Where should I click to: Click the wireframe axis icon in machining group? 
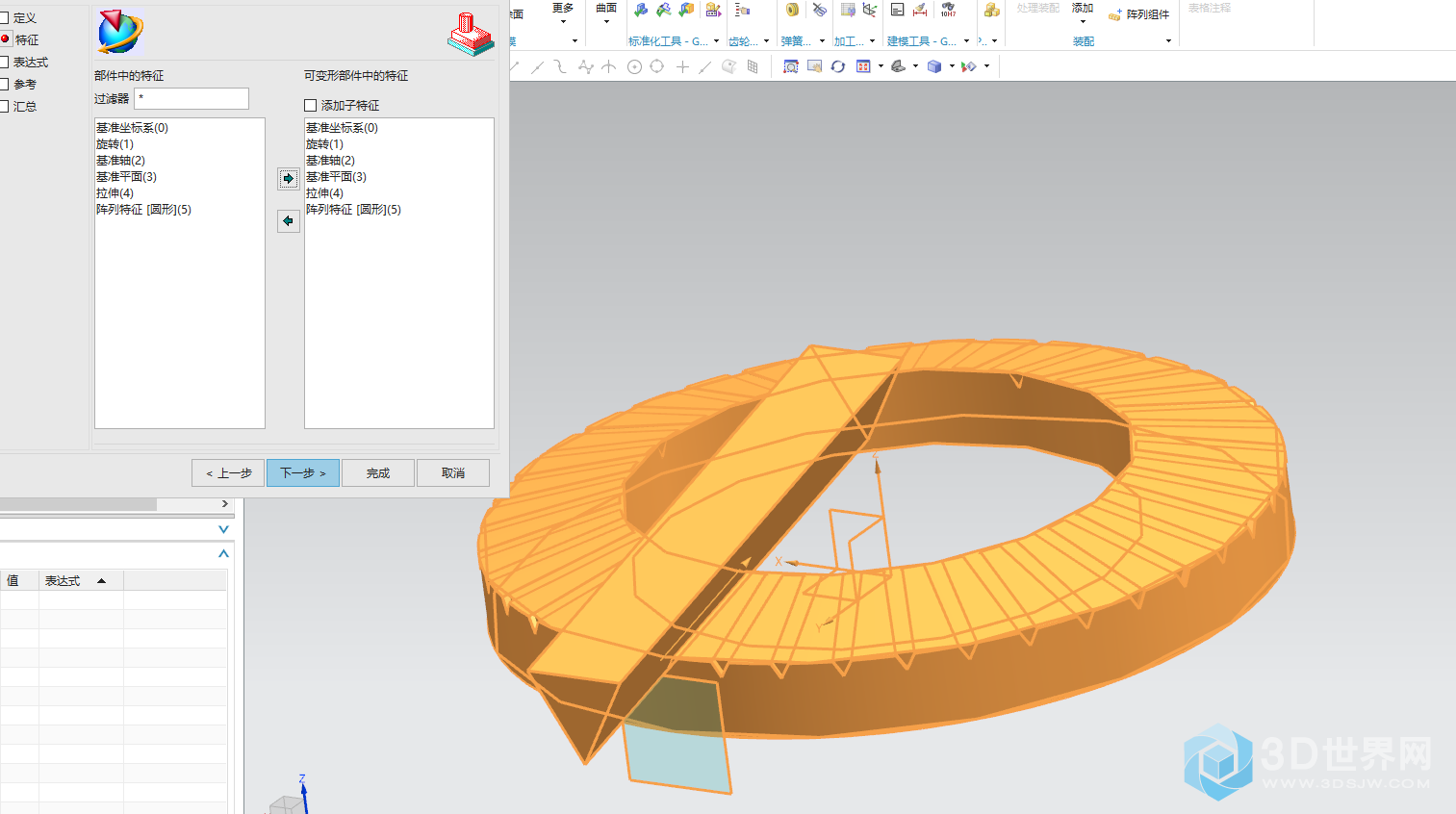[x=870, y=10]
